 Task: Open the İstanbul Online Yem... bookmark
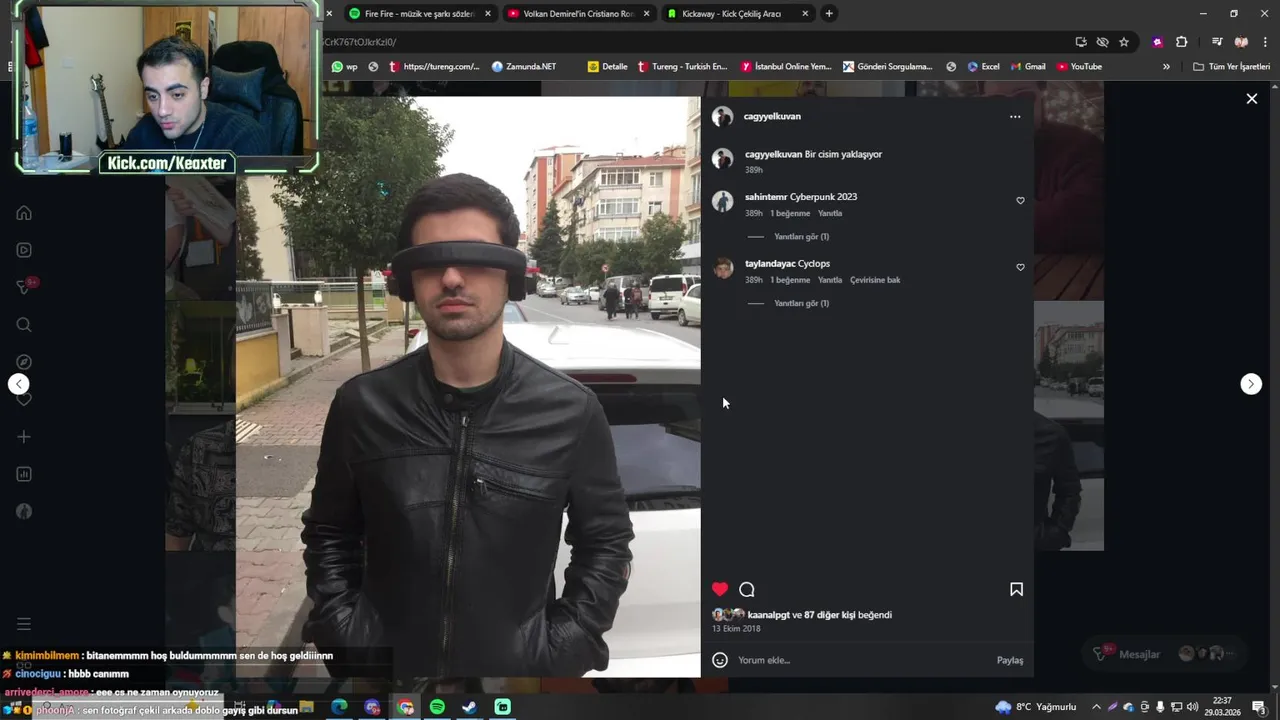point(786,67)
